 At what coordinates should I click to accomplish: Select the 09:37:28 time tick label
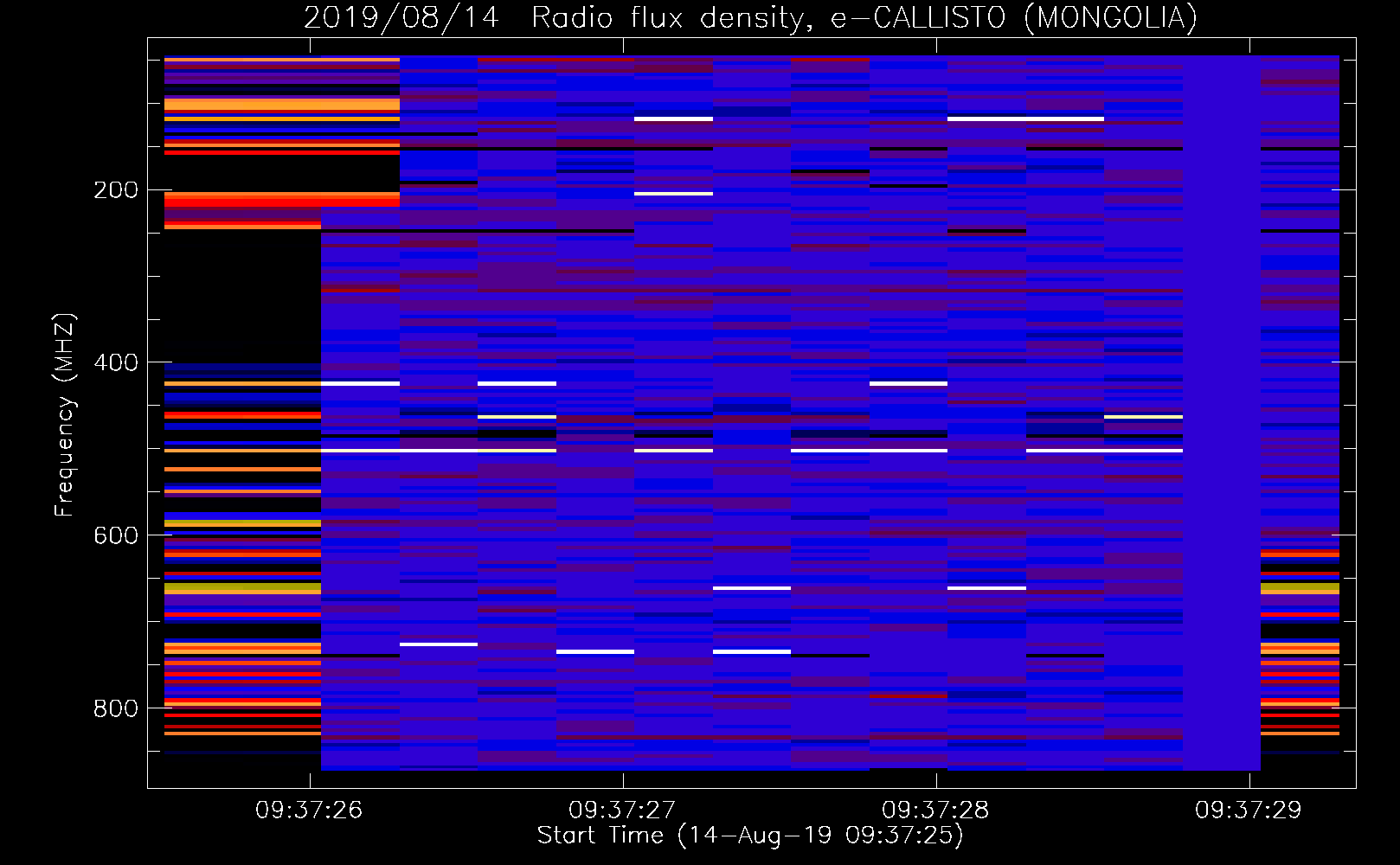coord(935,811)
